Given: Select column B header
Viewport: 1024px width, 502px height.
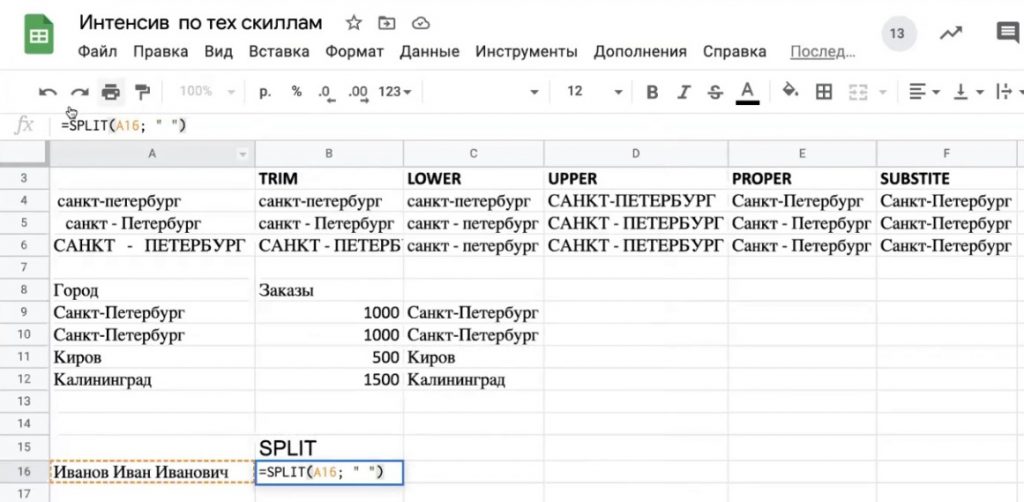Looking at the screenshot, I should point(329,154).
